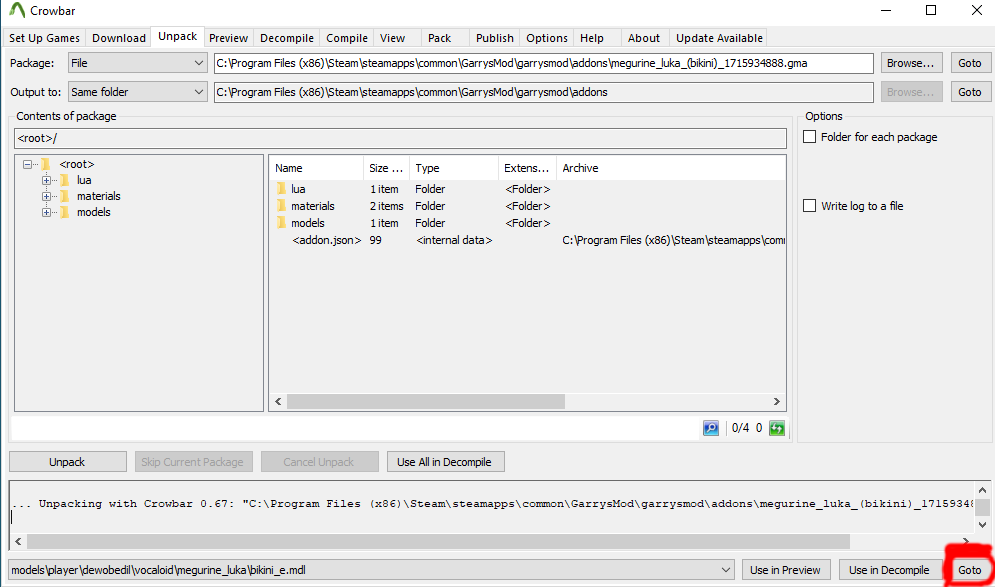Click Goto button next to Package path
This screenshot has width=995, height=587.
pyautogui.click(x=970, y=63)
